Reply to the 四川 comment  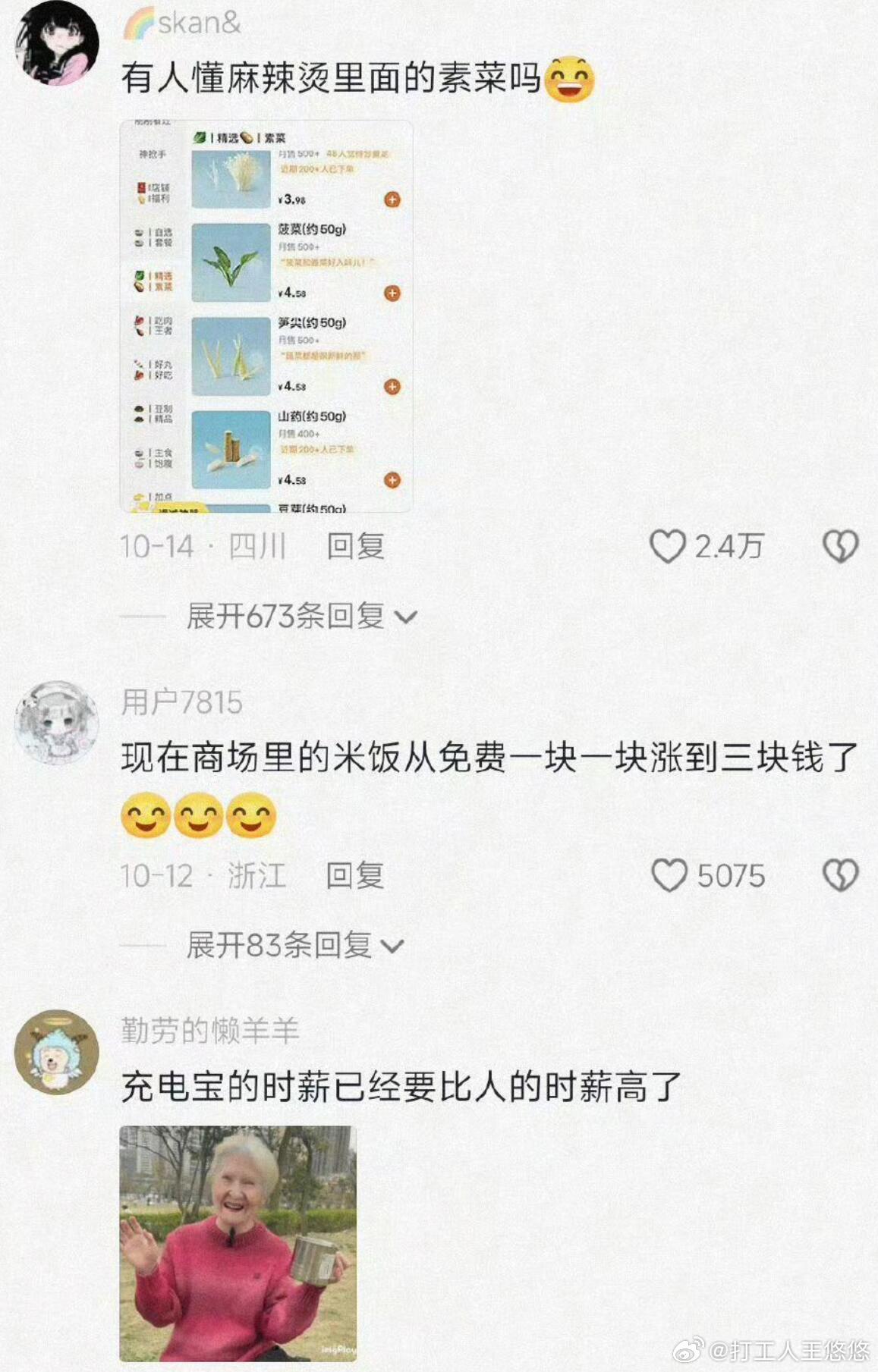point(355,547)
